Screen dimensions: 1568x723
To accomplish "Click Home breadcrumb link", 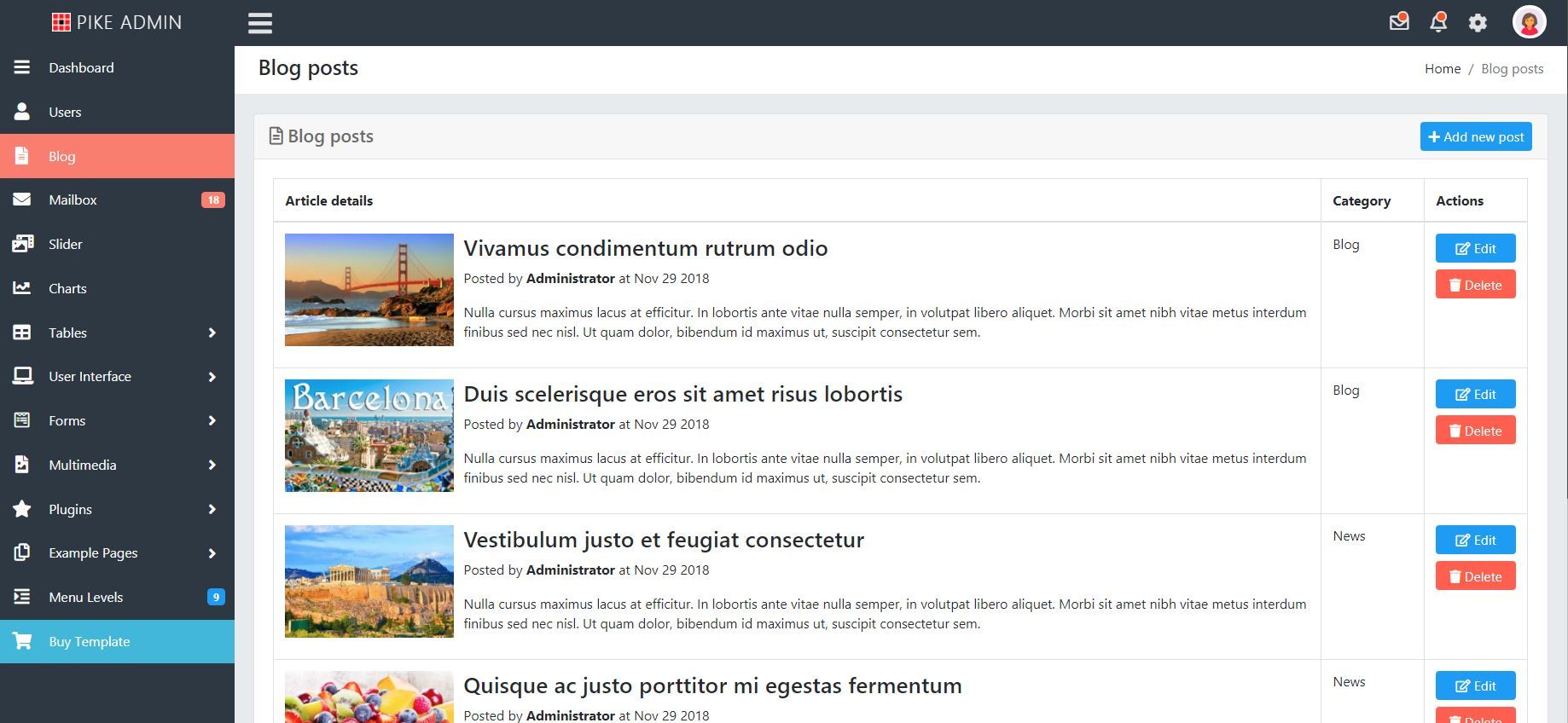I will click(x=1443, y=69).
